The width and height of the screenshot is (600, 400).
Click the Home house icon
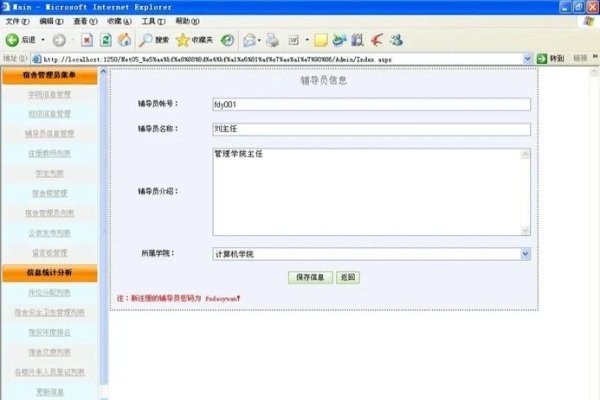124,40
